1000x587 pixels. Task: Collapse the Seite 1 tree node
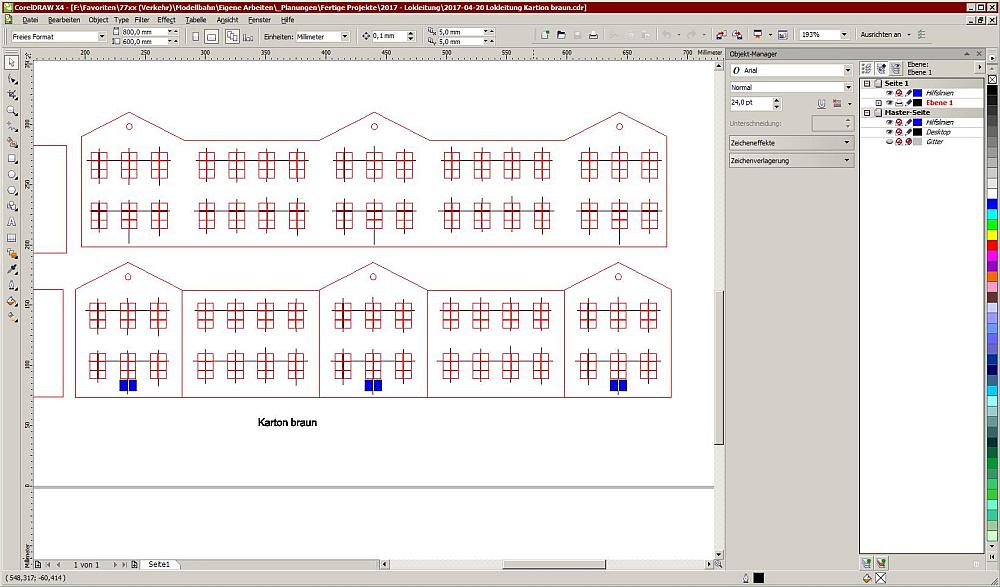(867, 84)
